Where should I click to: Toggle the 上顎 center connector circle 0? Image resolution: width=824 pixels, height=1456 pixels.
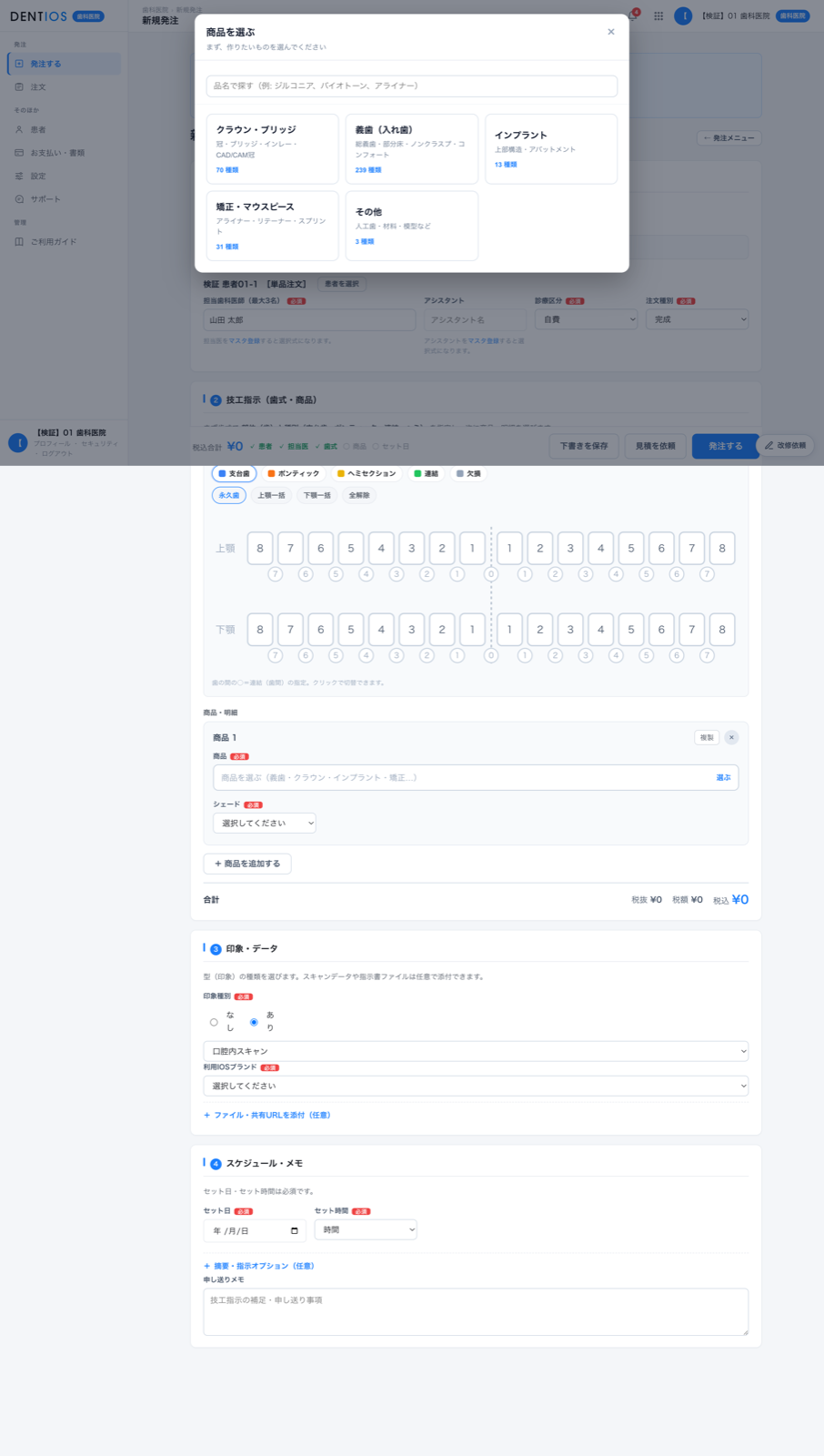click(x=491, y=574)
